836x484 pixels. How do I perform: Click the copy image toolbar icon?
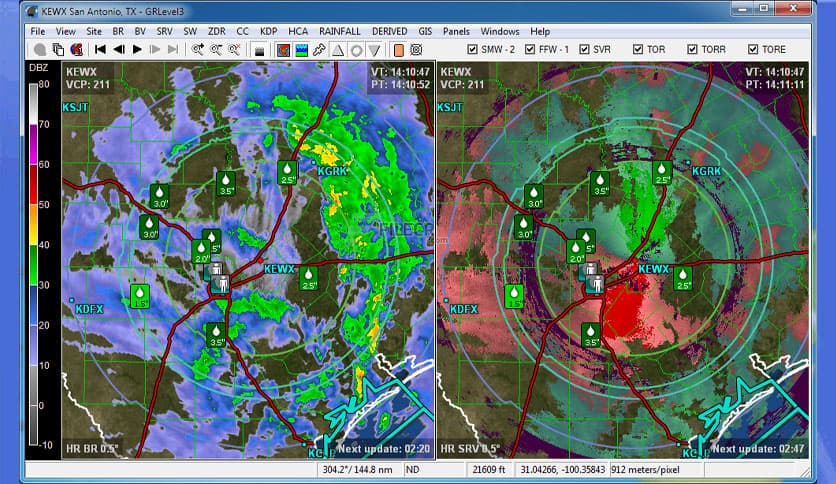(x=58, y=49)
